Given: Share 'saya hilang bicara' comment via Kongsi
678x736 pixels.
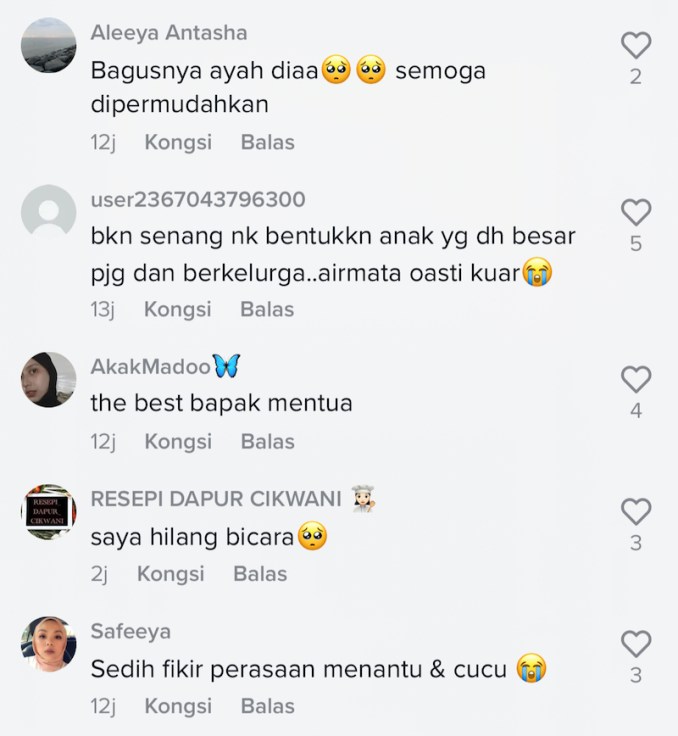Looking at the screenshot, I should [x=170, y=574].
